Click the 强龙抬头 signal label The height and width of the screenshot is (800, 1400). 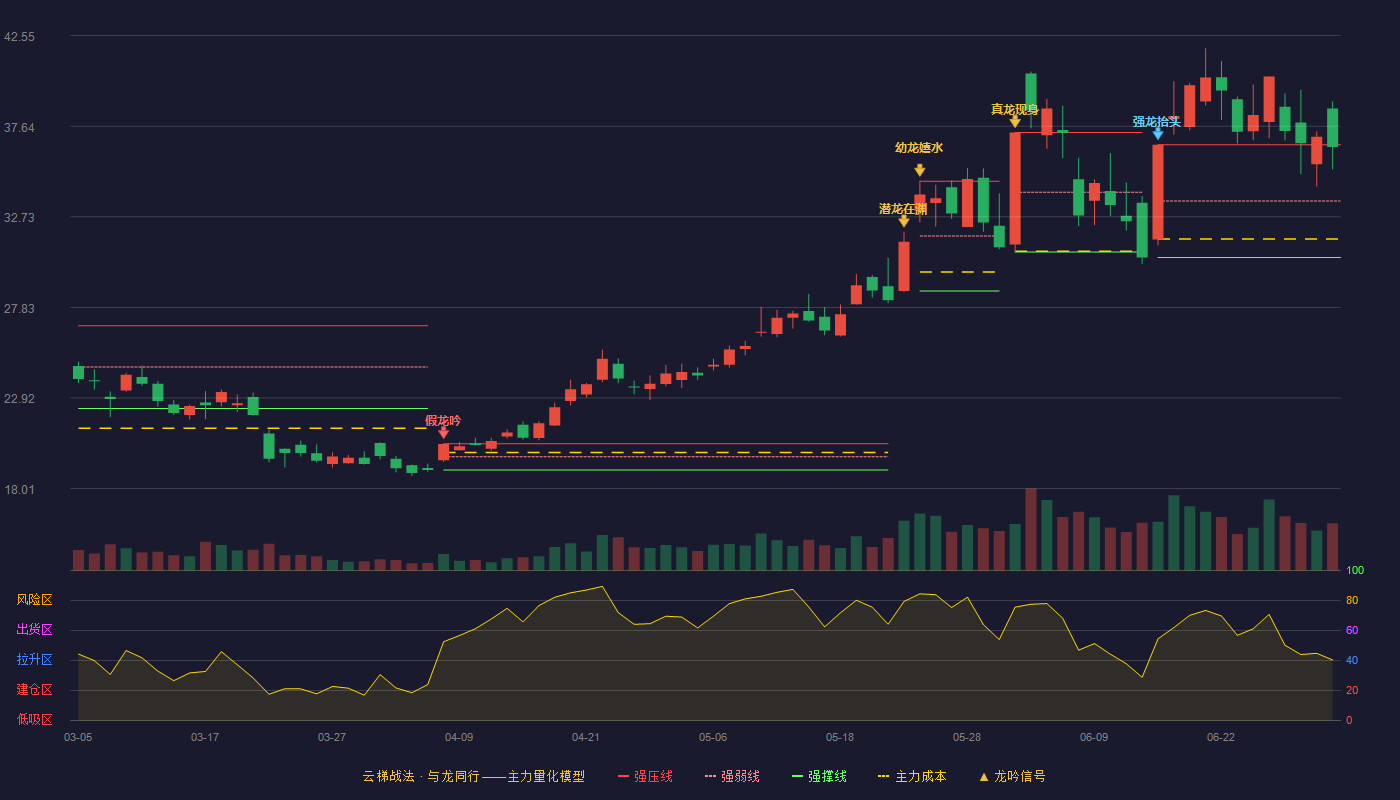pyautogui.click(x=1157, y=121)
